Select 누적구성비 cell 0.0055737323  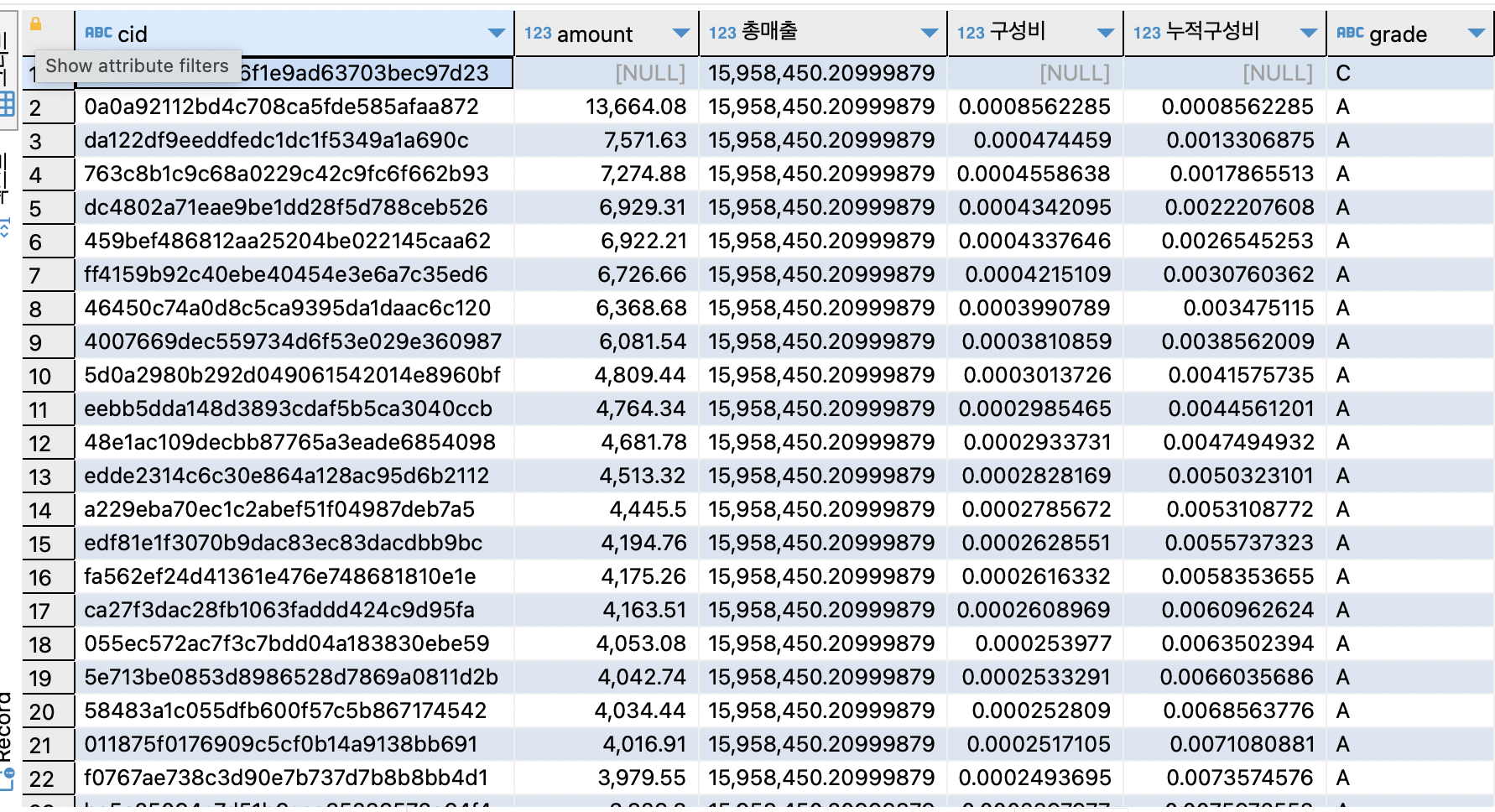(1224, 543)
